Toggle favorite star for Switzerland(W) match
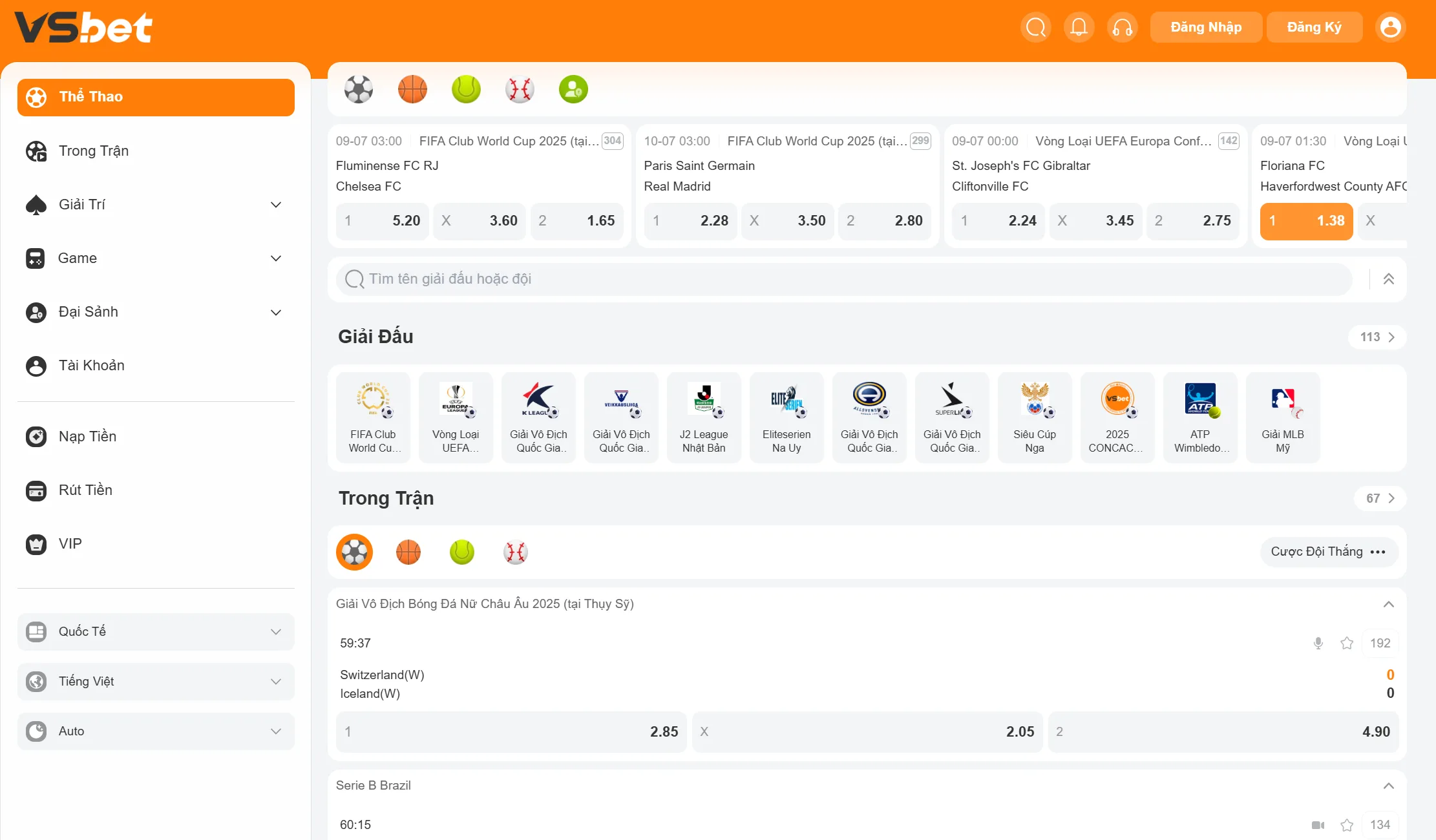This screenshot has height=840, width=1436. pyautogui.click(x=1347, y=643)
